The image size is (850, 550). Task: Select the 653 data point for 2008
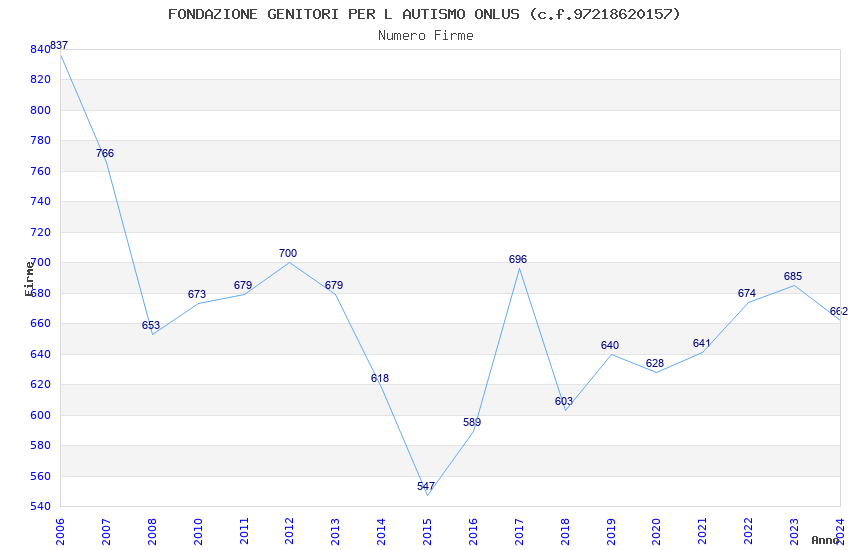click(x=151, y=325)
